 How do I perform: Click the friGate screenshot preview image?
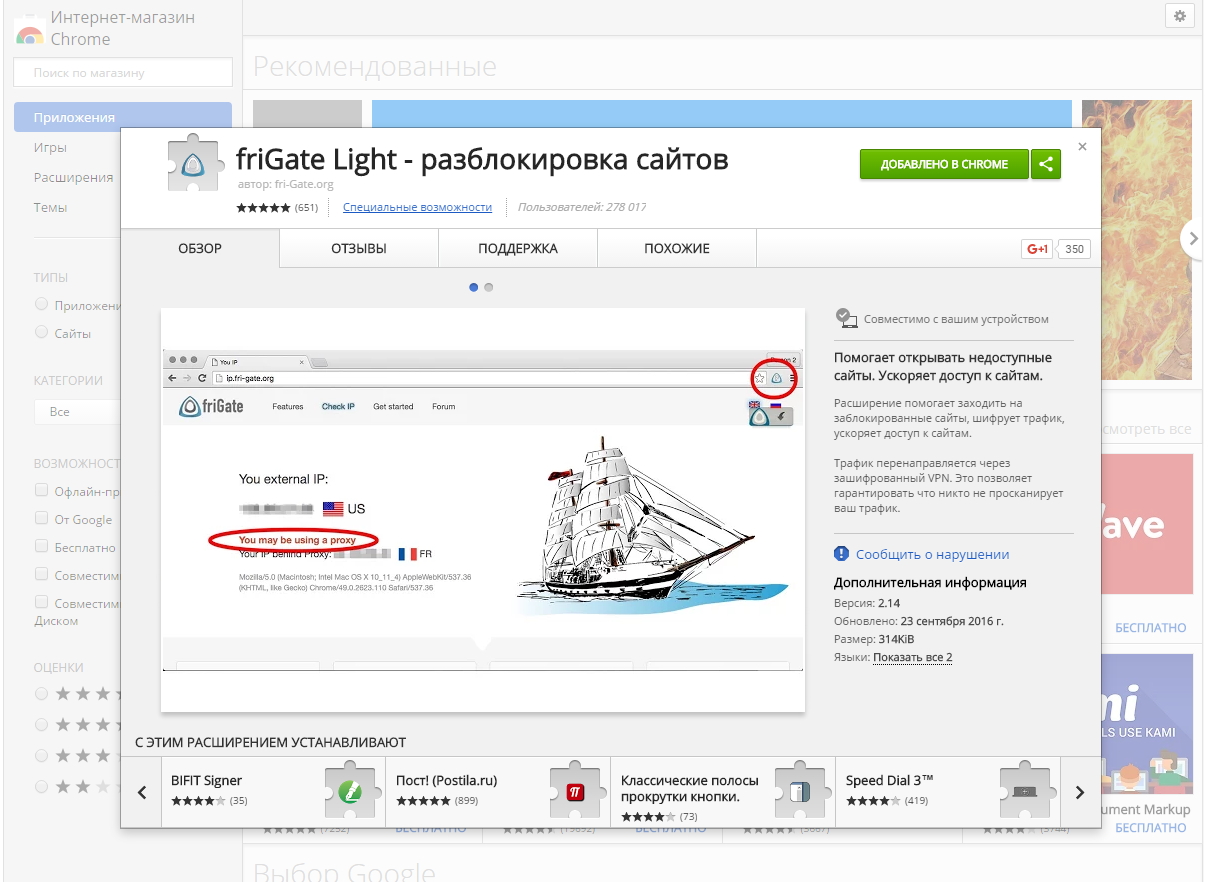click(483, 510)
